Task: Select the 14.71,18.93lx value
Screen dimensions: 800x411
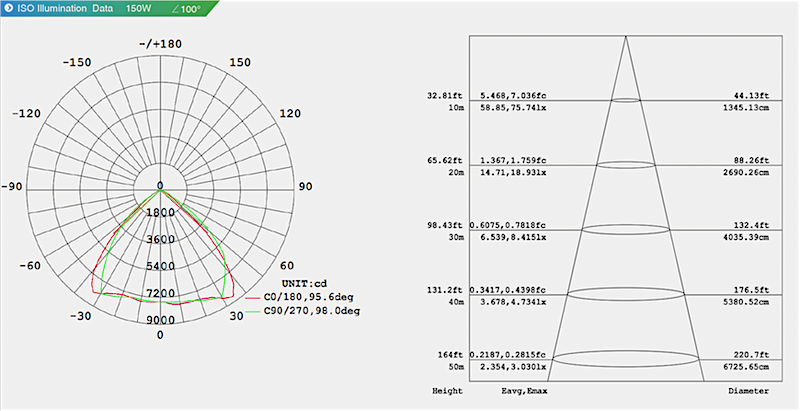Action: [513, 172]
